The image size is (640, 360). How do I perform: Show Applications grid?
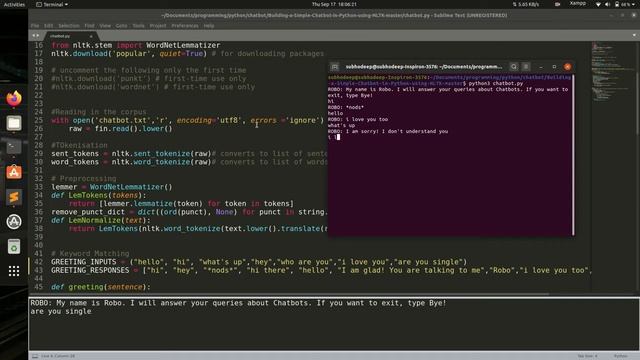coord(14,271)
